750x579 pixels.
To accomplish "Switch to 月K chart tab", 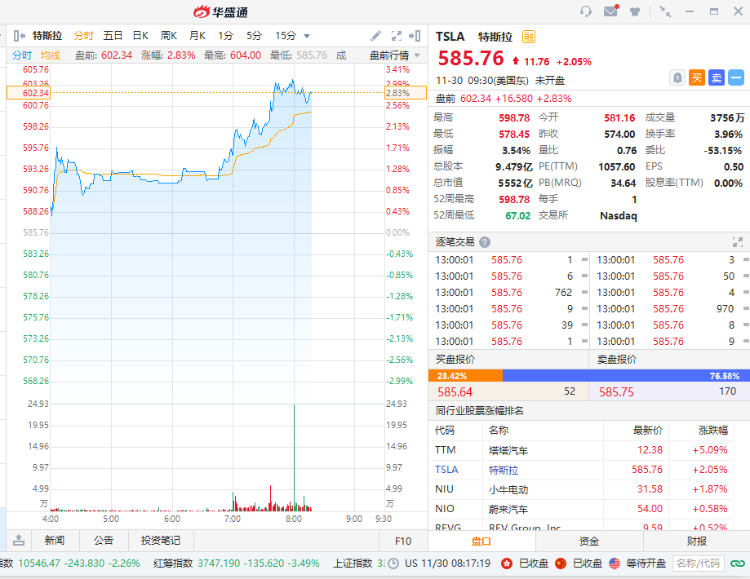I will 197,36.
